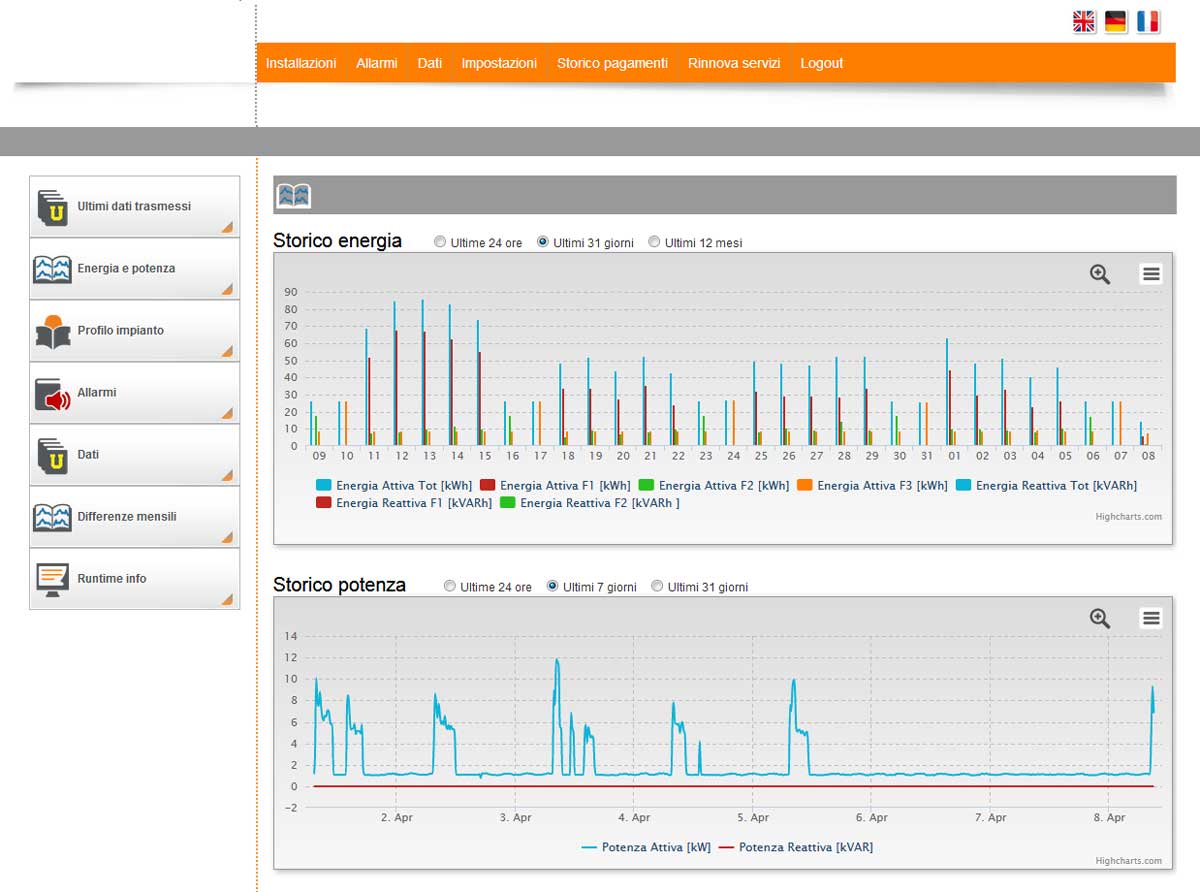Click the chart book icon in the gray header

click(x=294, y=195)
